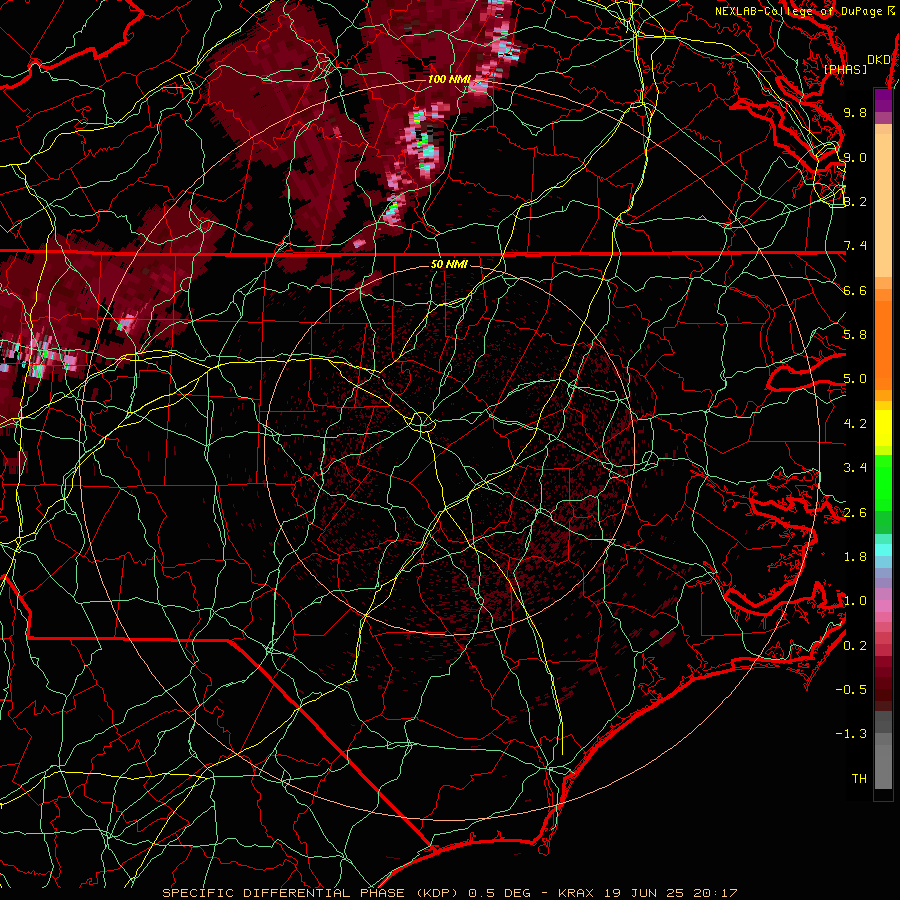This screenshot has height=900, width=900.
Task: Click the radar site circle at map center
Action: (x=421, y=422)
